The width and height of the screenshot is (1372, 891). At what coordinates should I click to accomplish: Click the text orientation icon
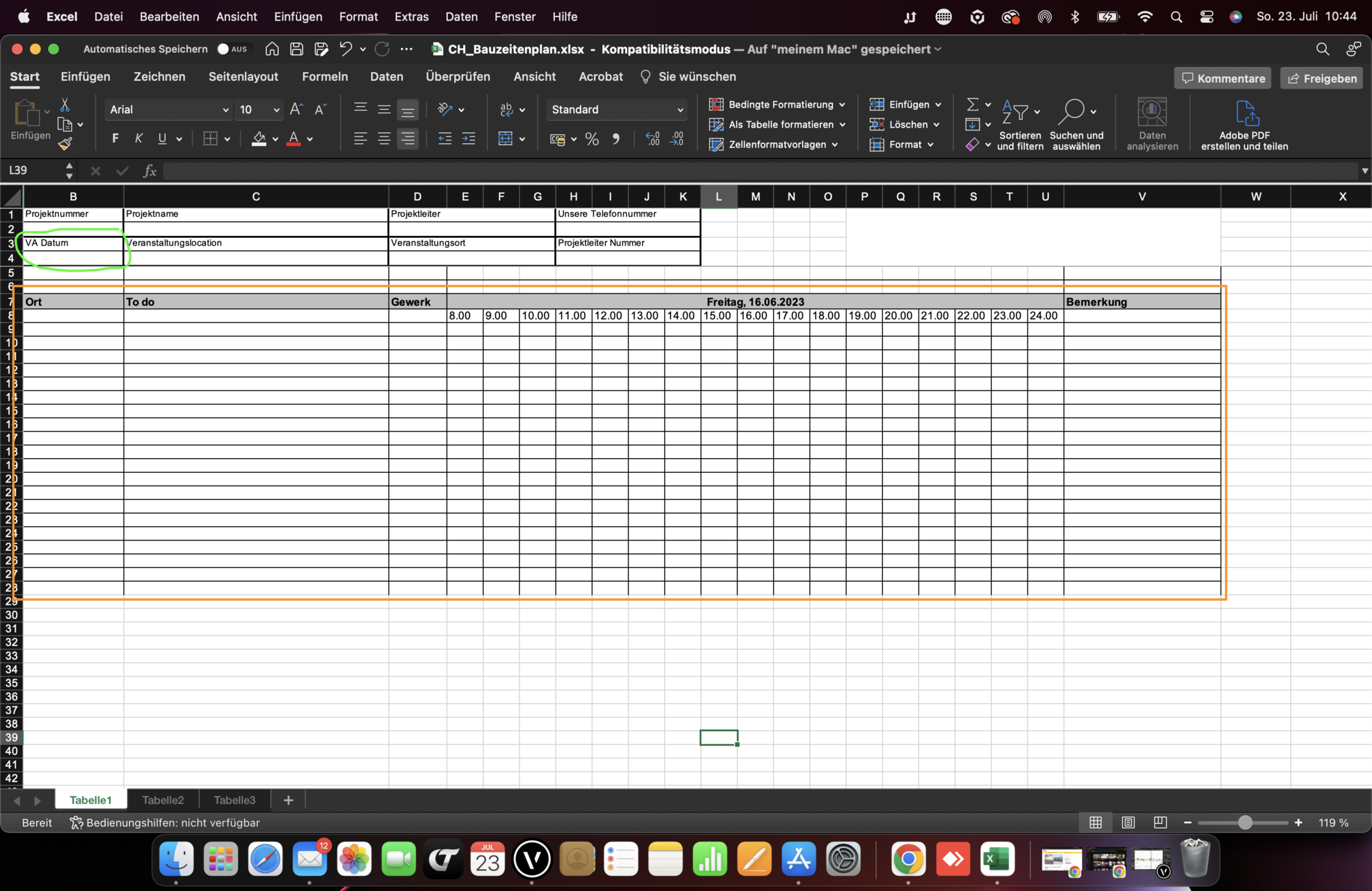point(445,109)
